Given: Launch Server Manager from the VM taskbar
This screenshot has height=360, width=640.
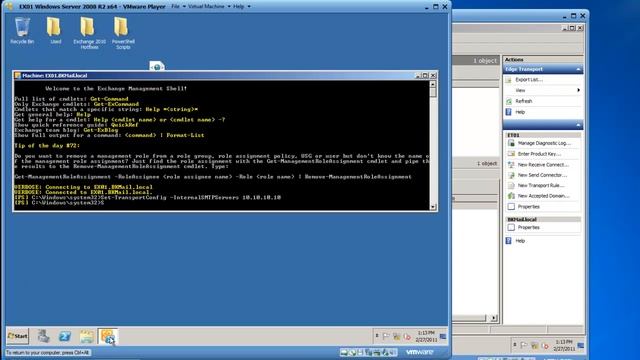Looking at the screenshot, I should [43, 336].
